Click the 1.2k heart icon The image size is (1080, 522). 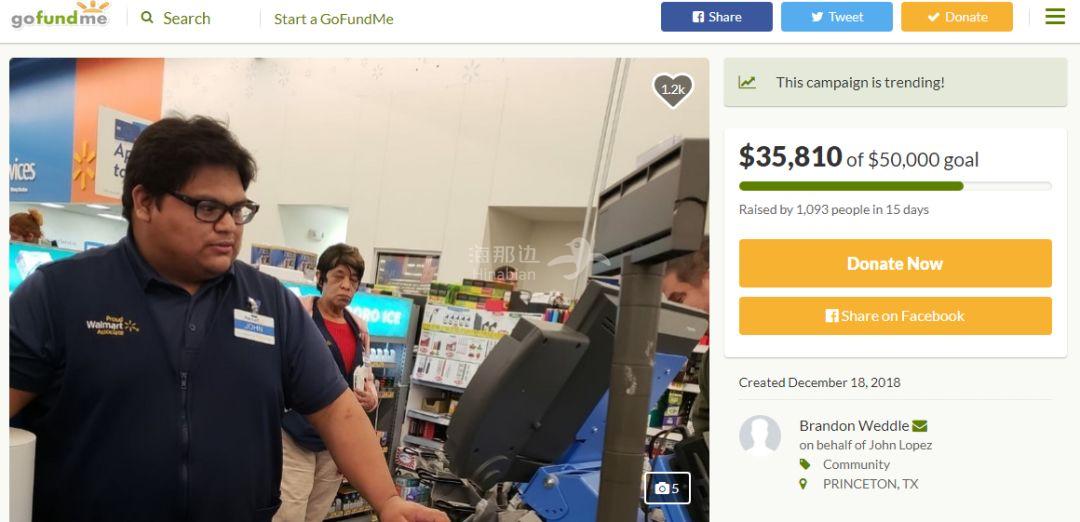pos(673,90)
